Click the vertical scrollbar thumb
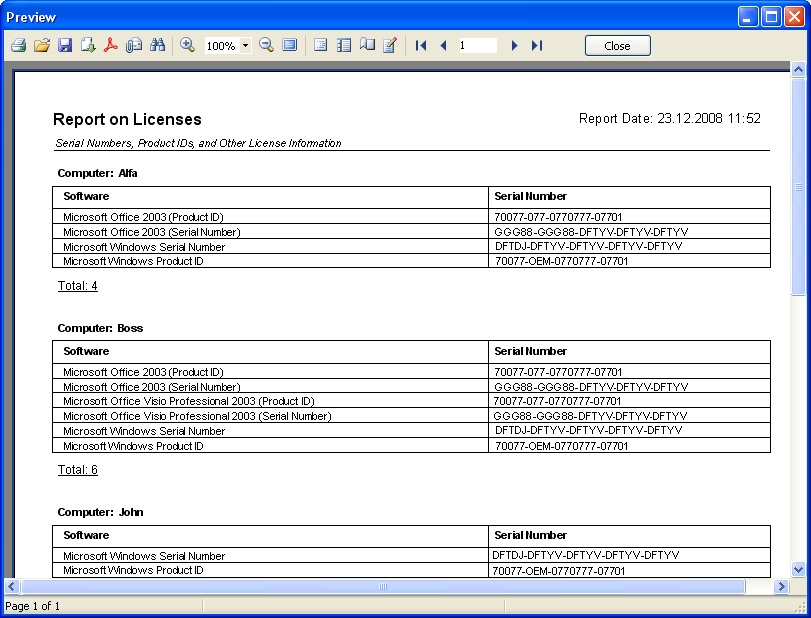 799,186
